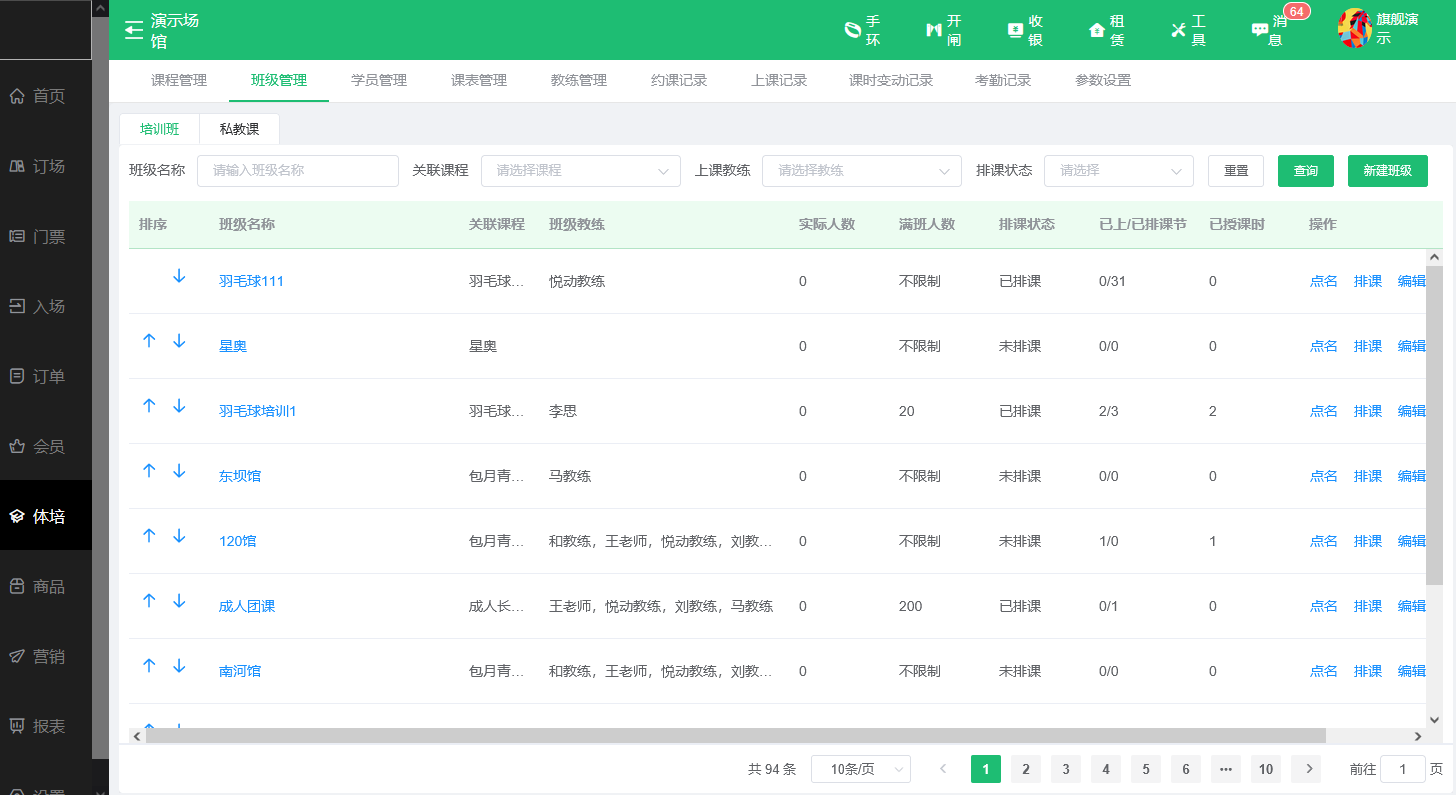Viewport: 1456px width, 795px height.
Task: Open 排课 for the 成人团课 class
Action: coord(1367,605)
